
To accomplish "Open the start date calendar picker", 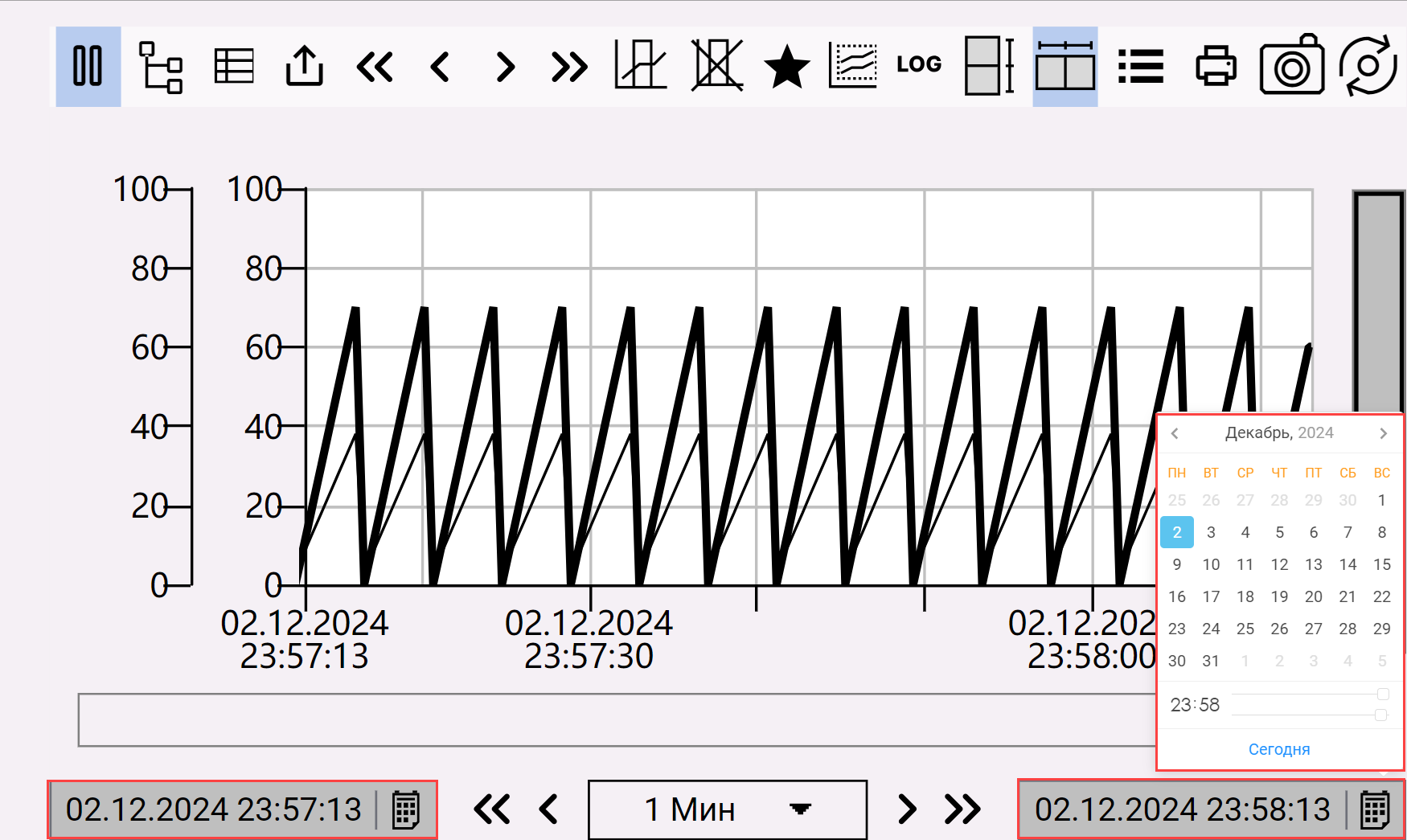I will (x=406, y=809).
